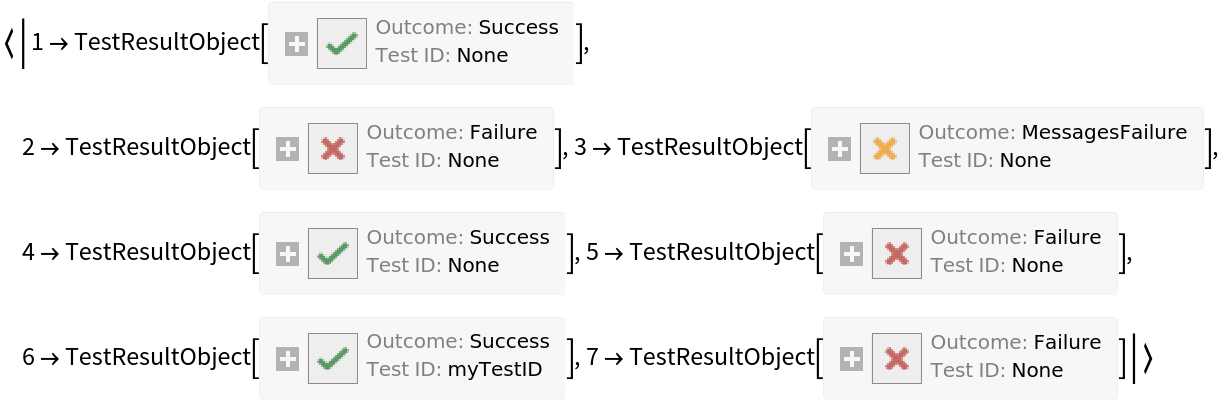Click Test ID: None on the bottom-right Failure card
This screenshot has width=1220, height=402.
point(996,370)
